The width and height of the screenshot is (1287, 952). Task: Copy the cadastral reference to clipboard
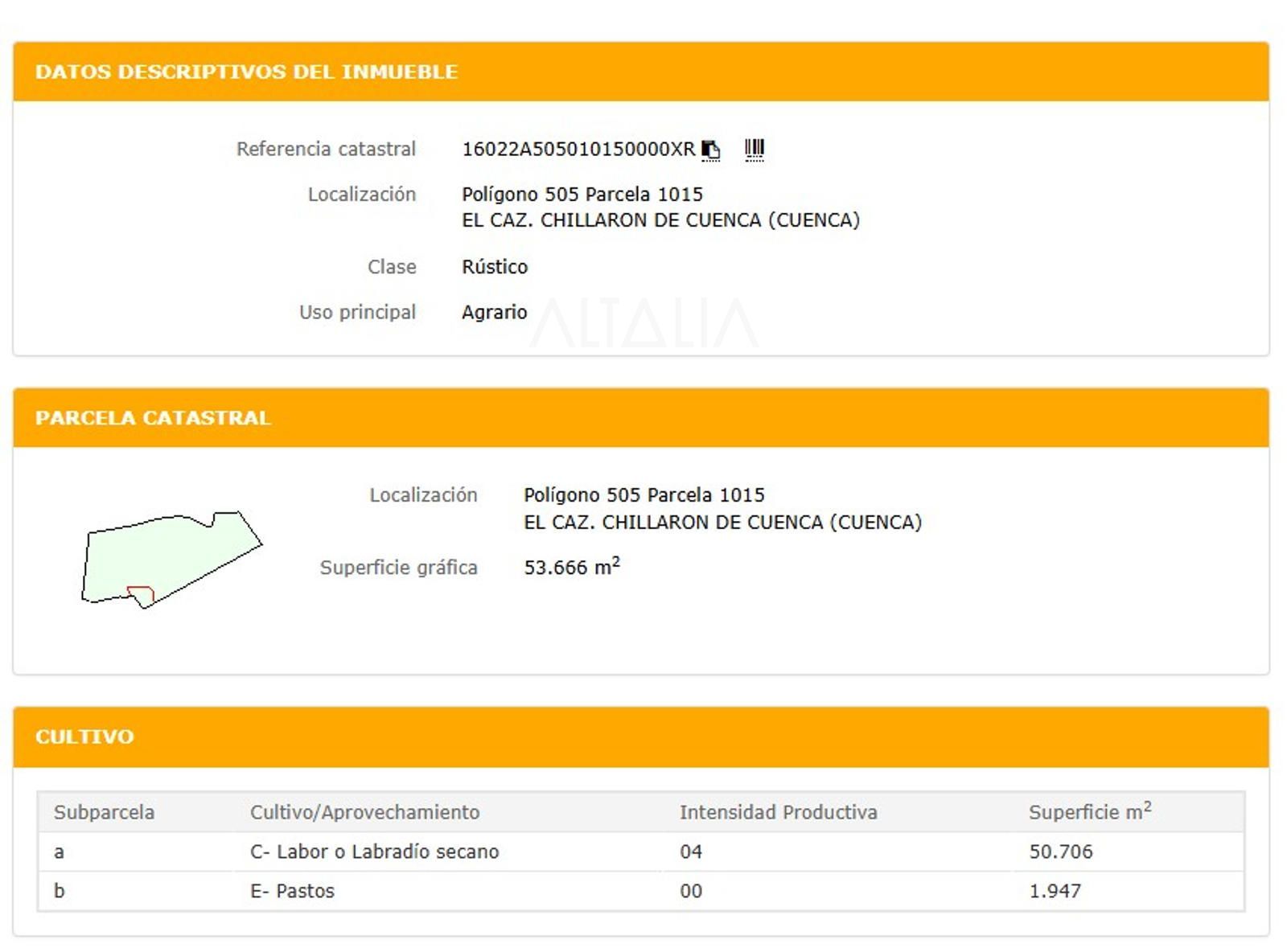click(x=710, y=150)
